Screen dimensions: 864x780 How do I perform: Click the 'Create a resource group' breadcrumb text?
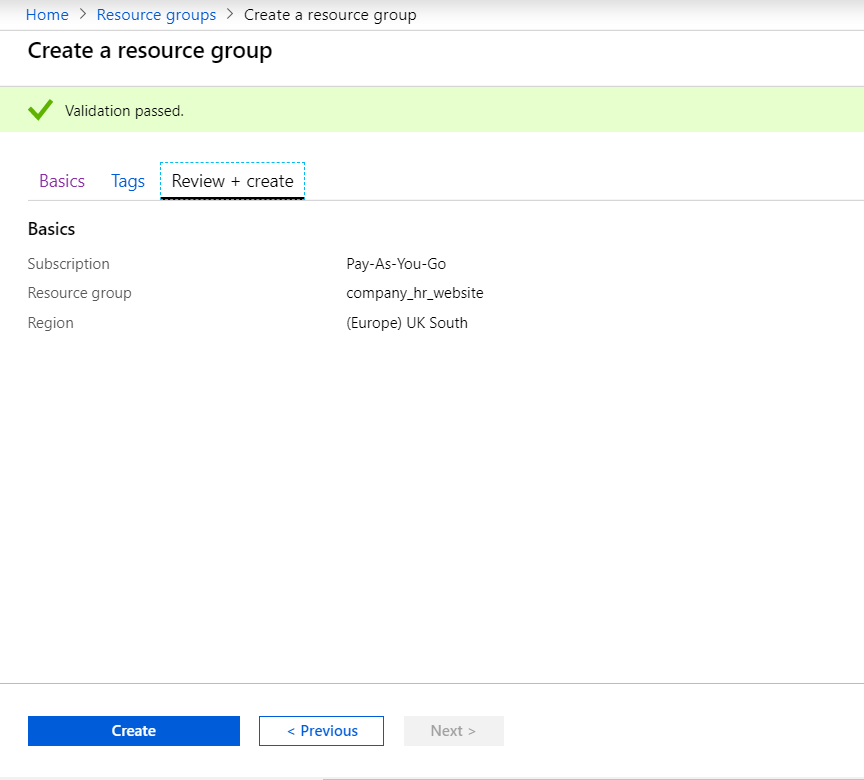330,15
